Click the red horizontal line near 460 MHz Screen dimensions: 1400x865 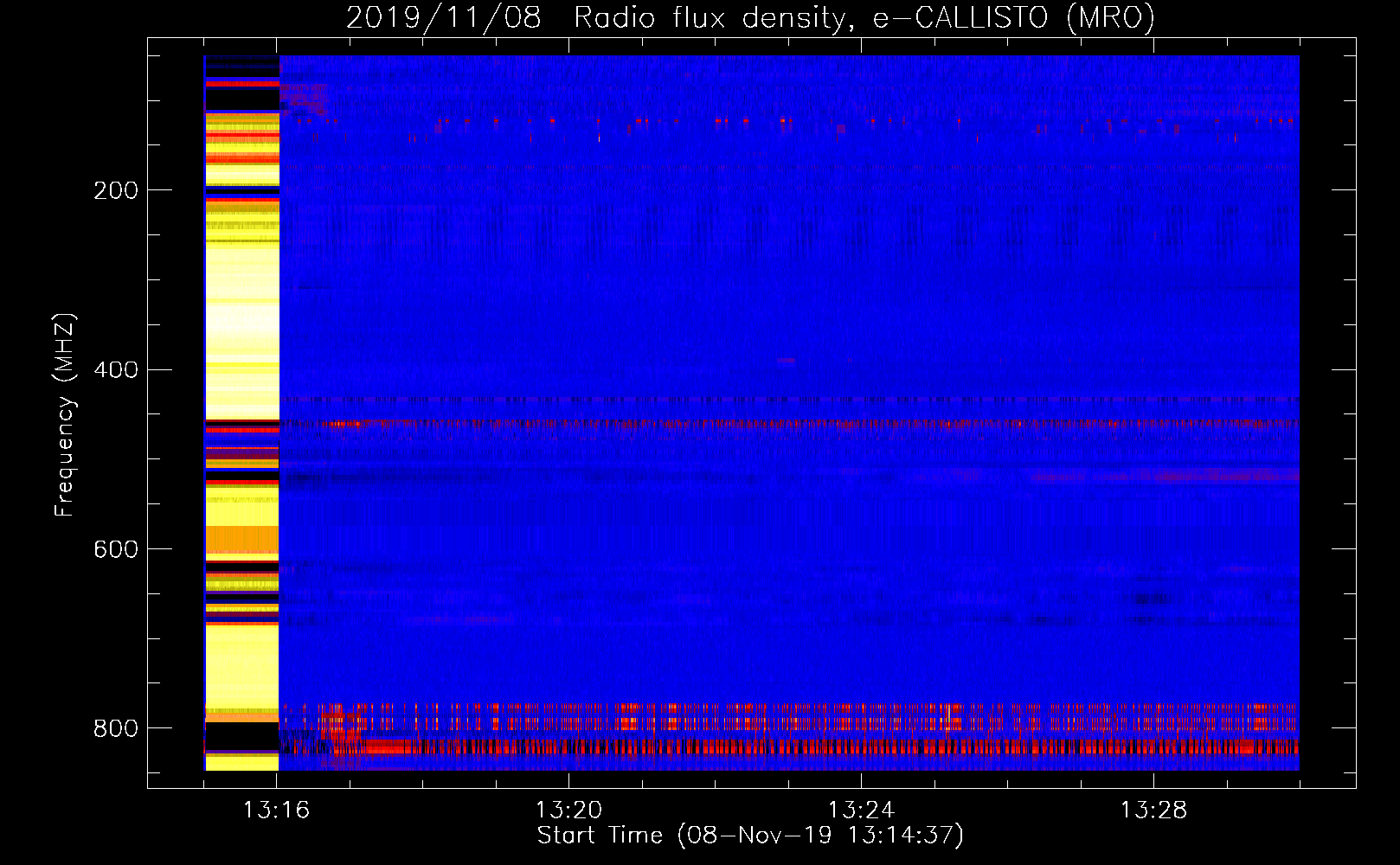789,424
